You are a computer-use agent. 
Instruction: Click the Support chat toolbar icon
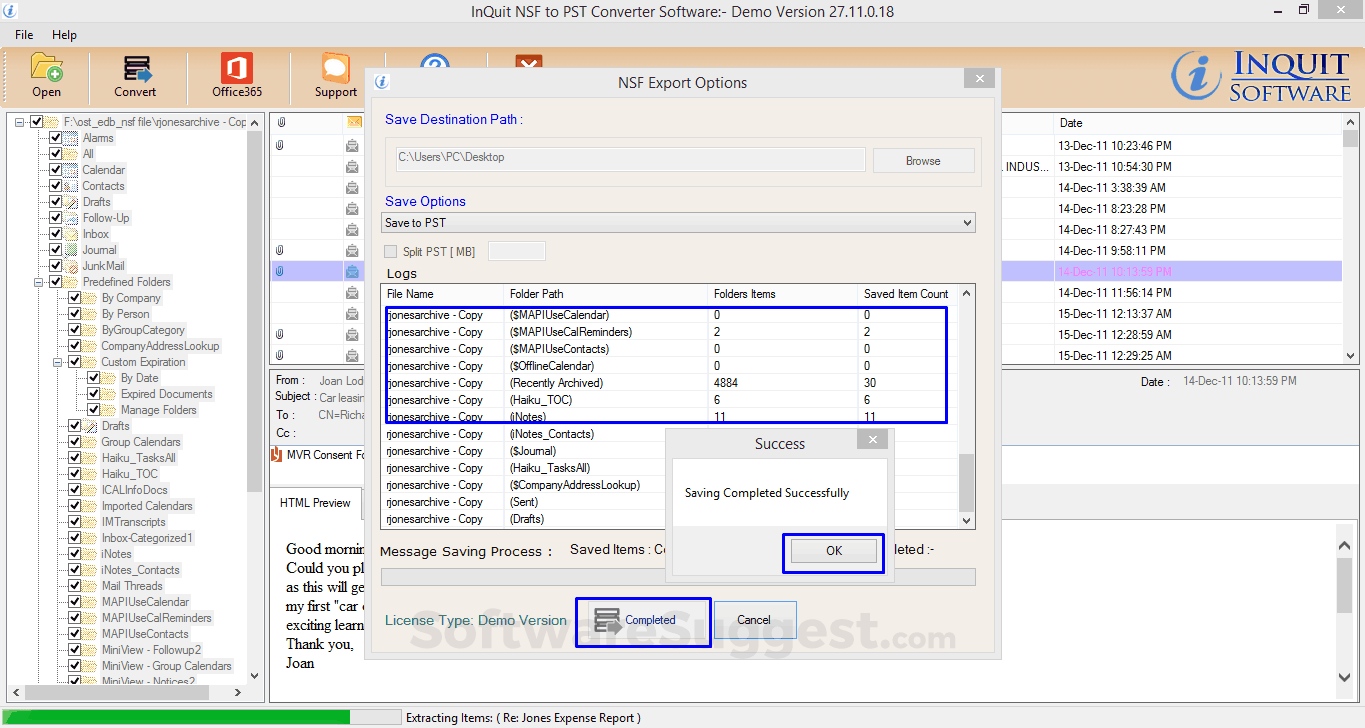click(335, 68)
